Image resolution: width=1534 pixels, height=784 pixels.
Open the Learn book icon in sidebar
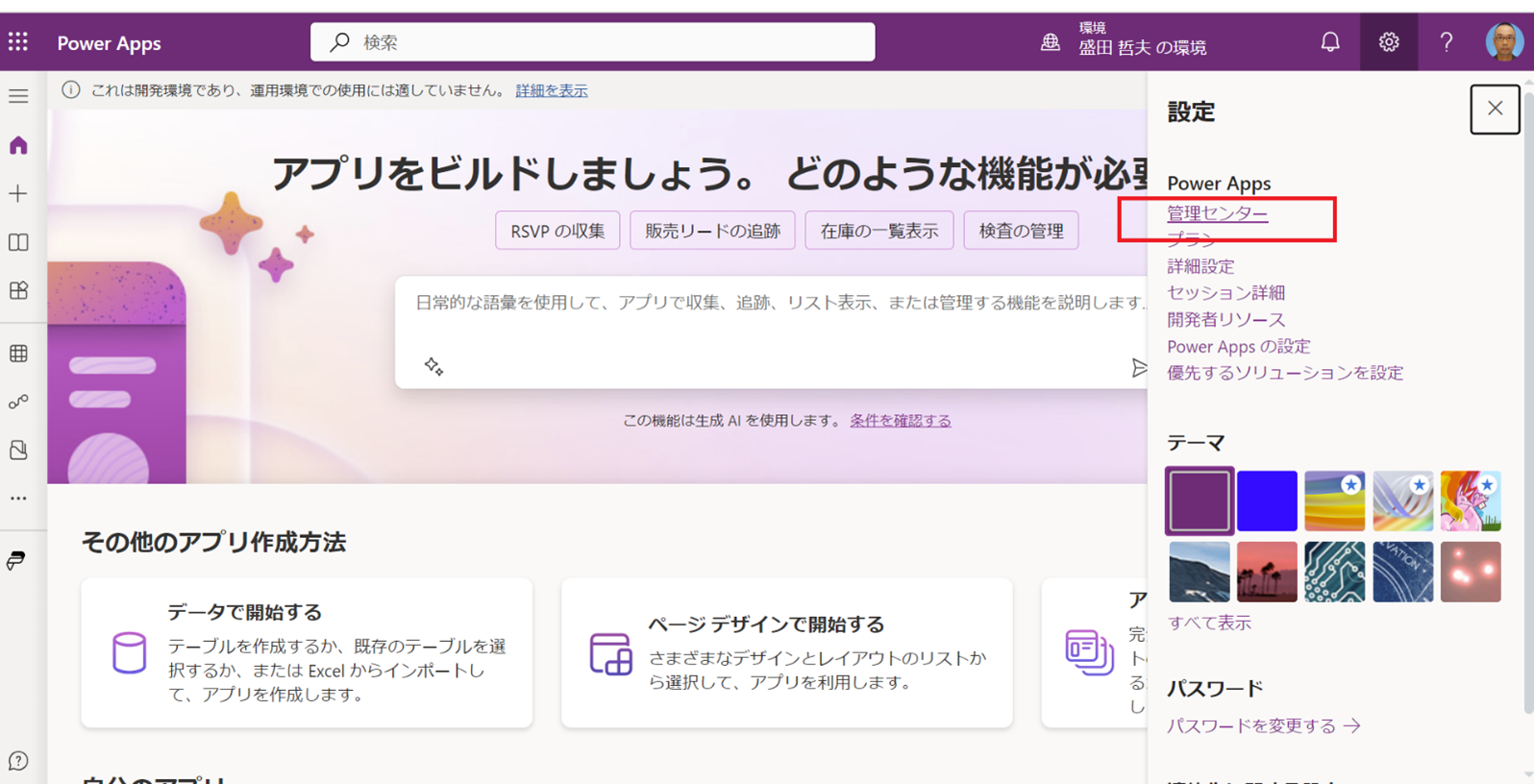coord(18,242)
